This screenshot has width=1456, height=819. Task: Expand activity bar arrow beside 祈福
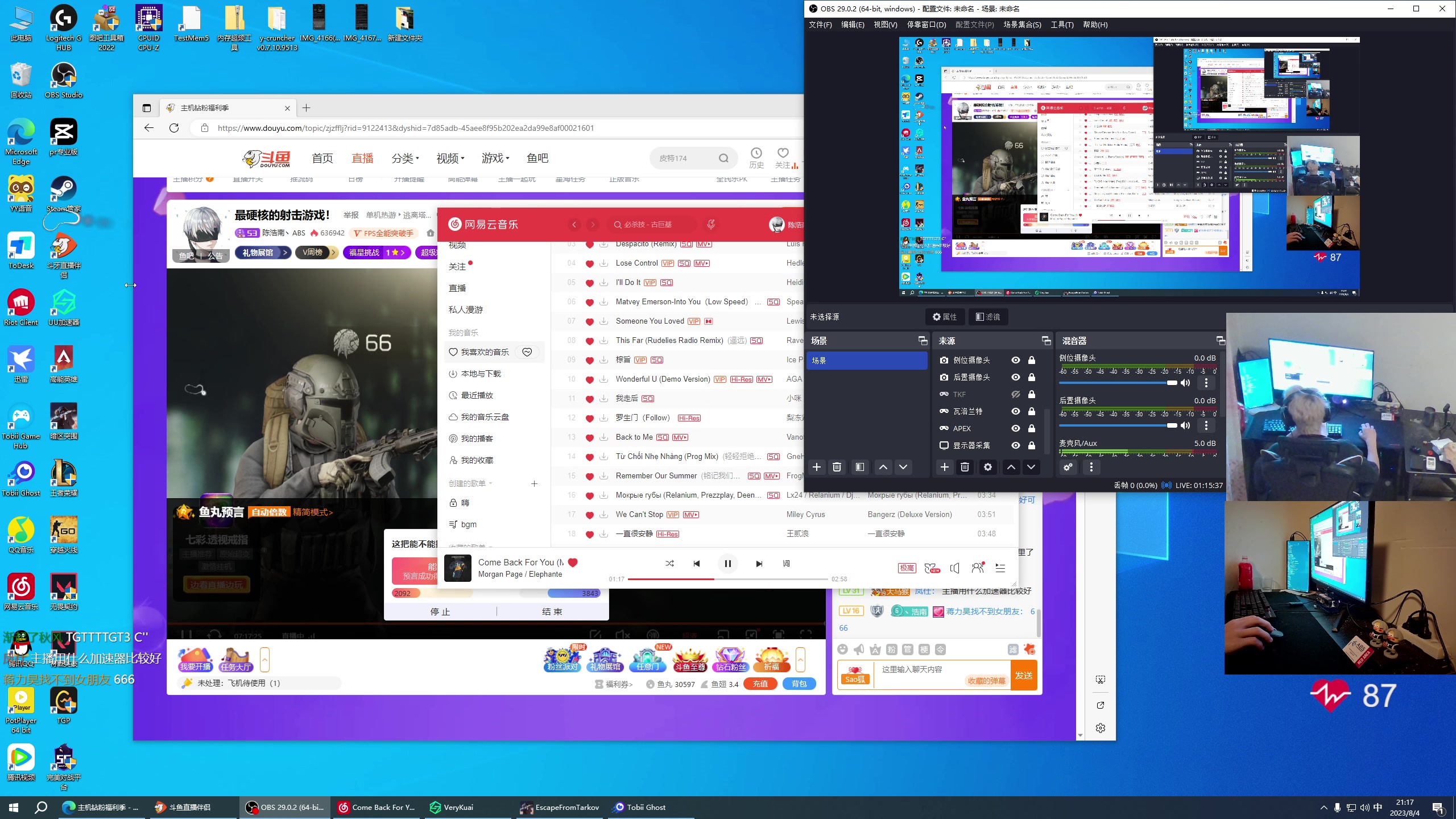coord(800,660)
